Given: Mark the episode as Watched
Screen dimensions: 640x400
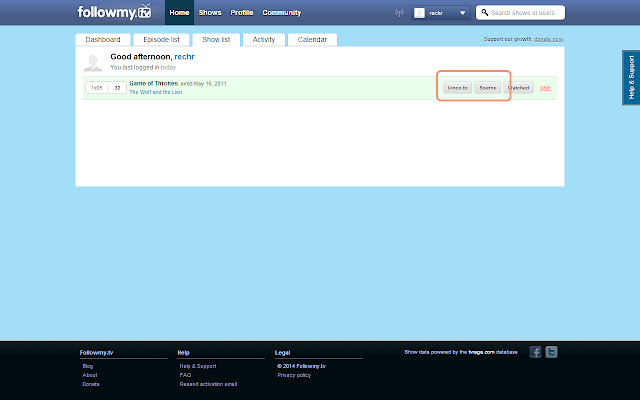Looking at the screenshot, I should pyautogui.click(x=518, y=88).
